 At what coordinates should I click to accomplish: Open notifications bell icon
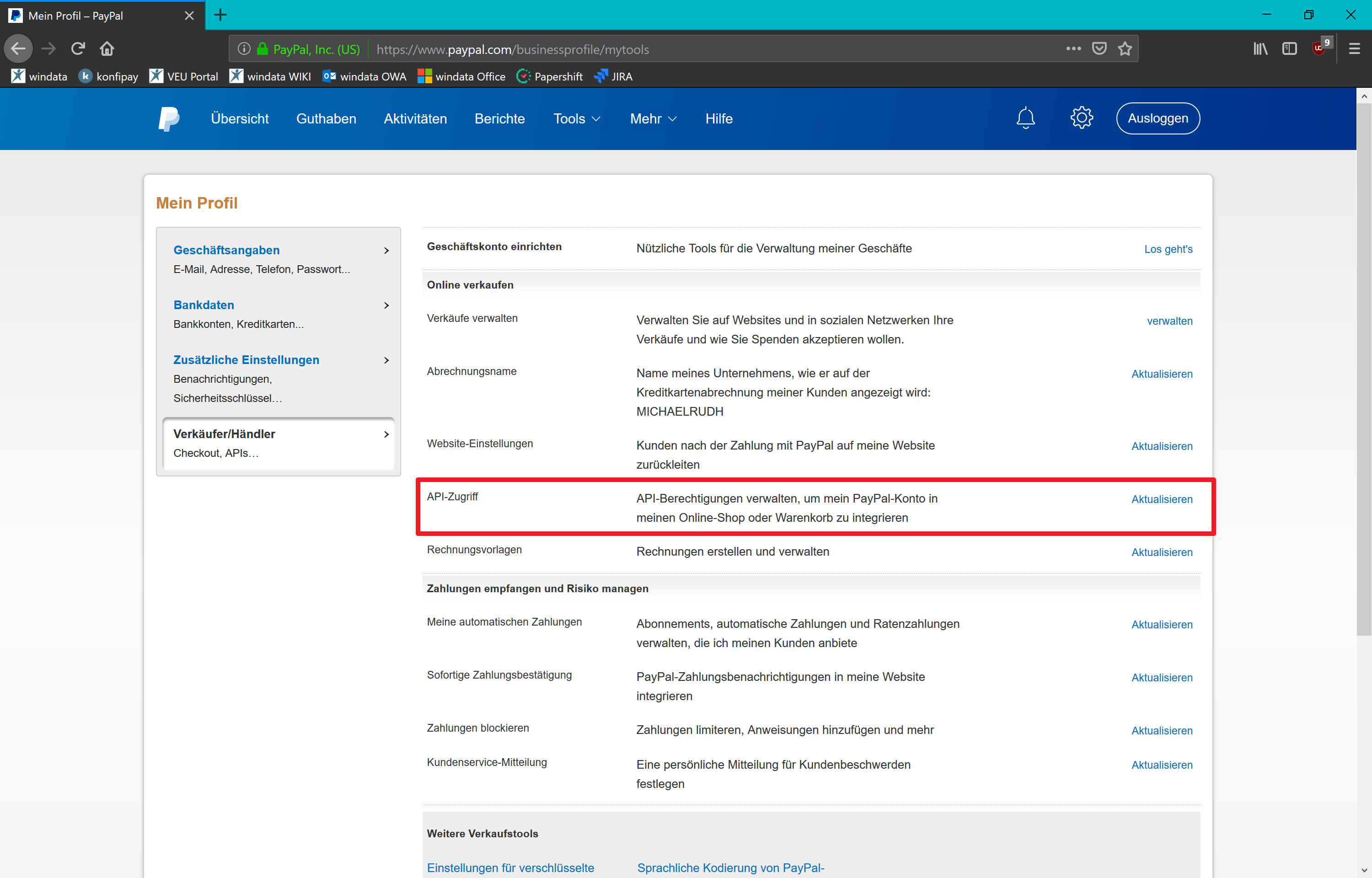1025,118
